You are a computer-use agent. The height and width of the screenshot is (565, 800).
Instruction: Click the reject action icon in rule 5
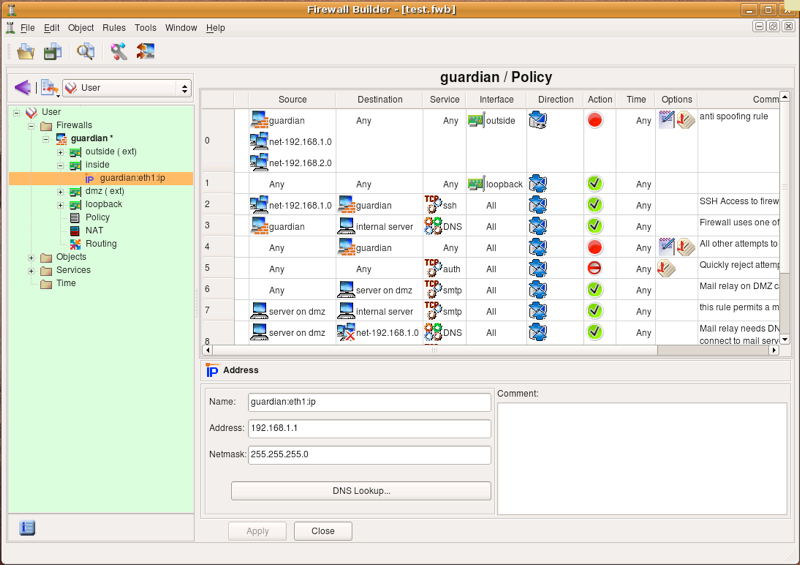[594, 268]
